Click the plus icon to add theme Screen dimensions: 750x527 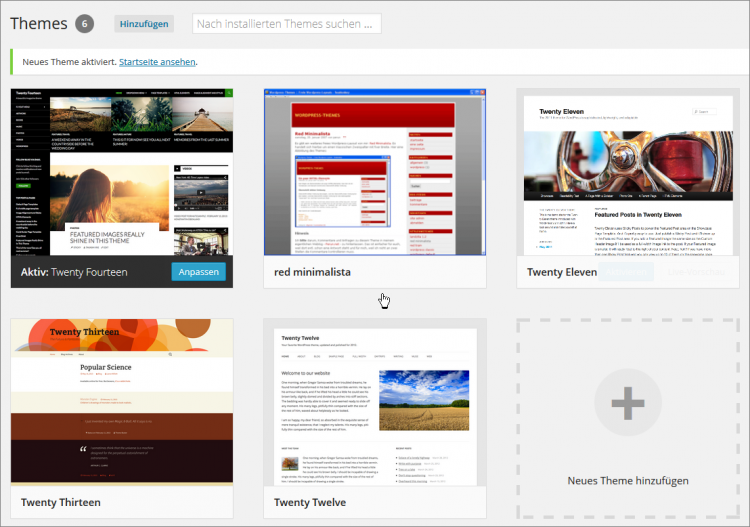[x=628, y=404]
